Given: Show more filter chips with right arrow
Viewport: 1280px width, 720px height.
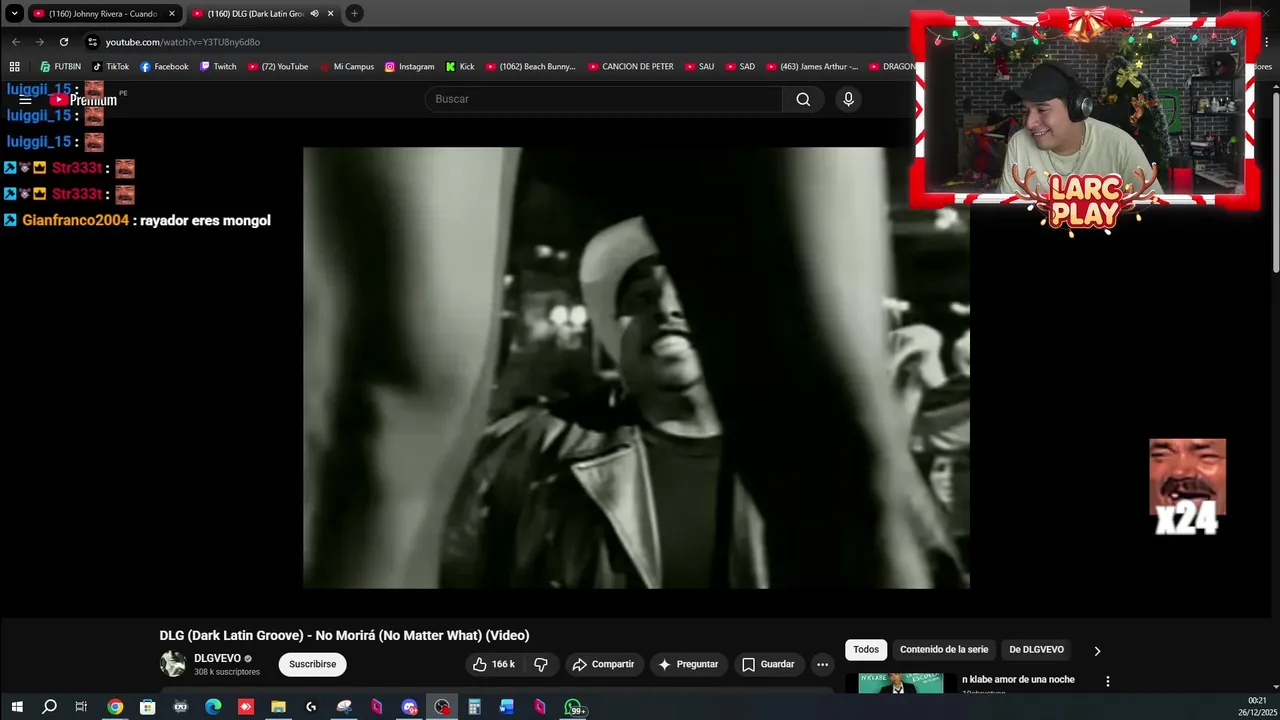Looking at the screenshot, I should pos(1097,651).
